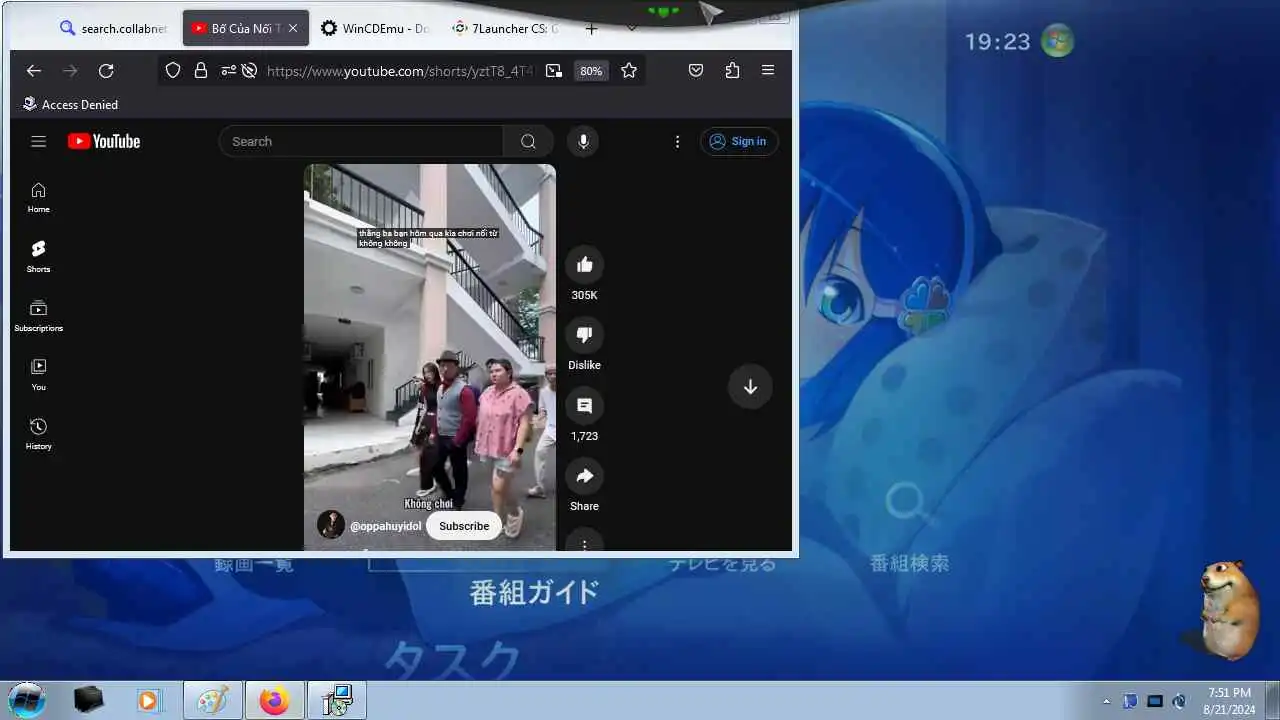1280x720 pixels.
Task: Start voice search with the microphone
Action: [583, 141]
